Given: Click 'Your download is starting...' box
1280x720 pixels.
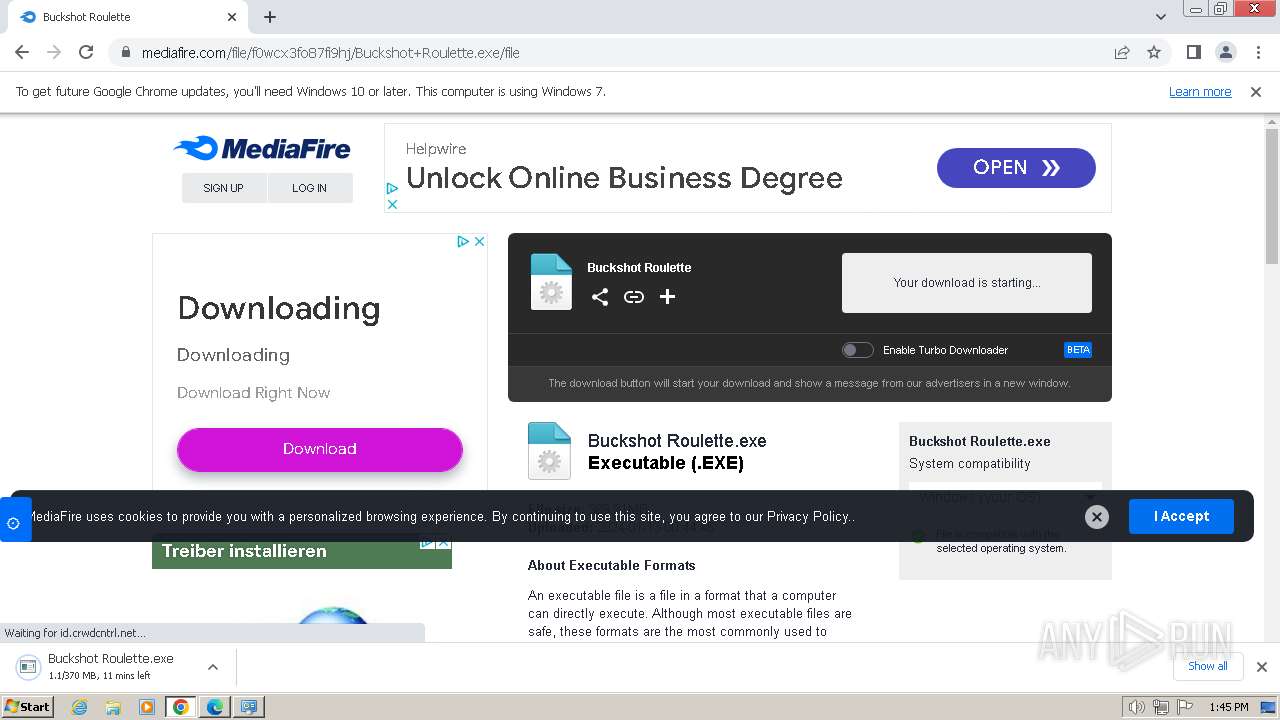Looking at the screenshot, I should pyautogui.click(x=967, y=283).
